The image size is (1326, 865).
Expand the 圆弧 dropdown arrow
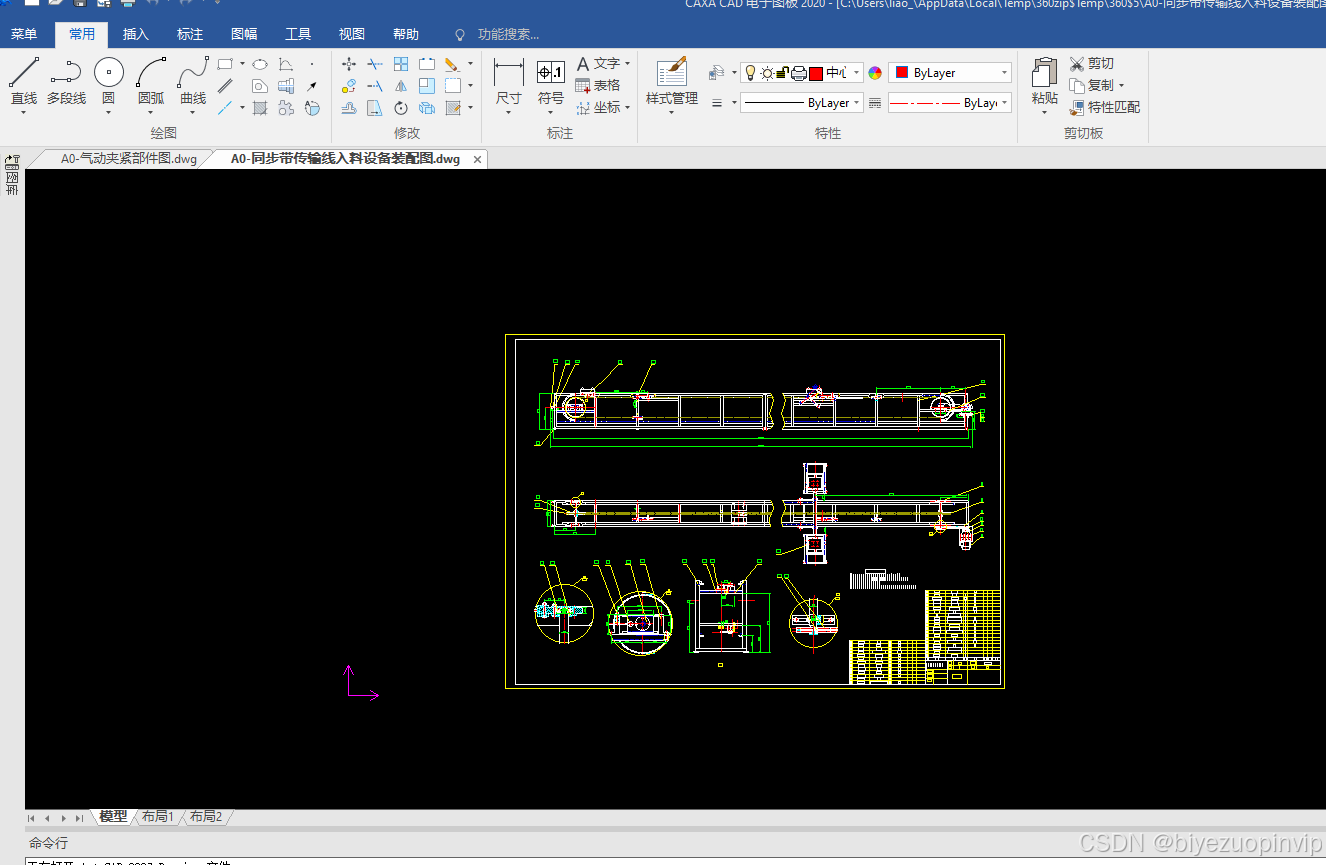(x=151, y=112)
